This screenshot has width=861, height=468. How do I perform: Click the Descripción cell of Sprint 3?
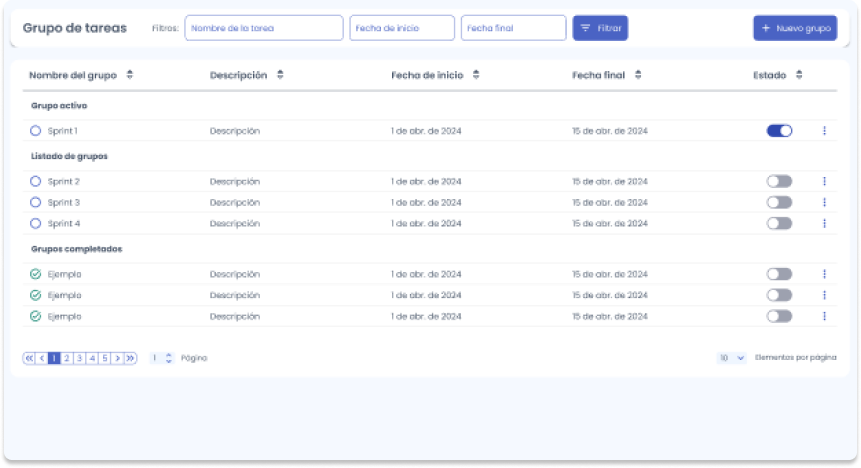[x=235, y=202]
